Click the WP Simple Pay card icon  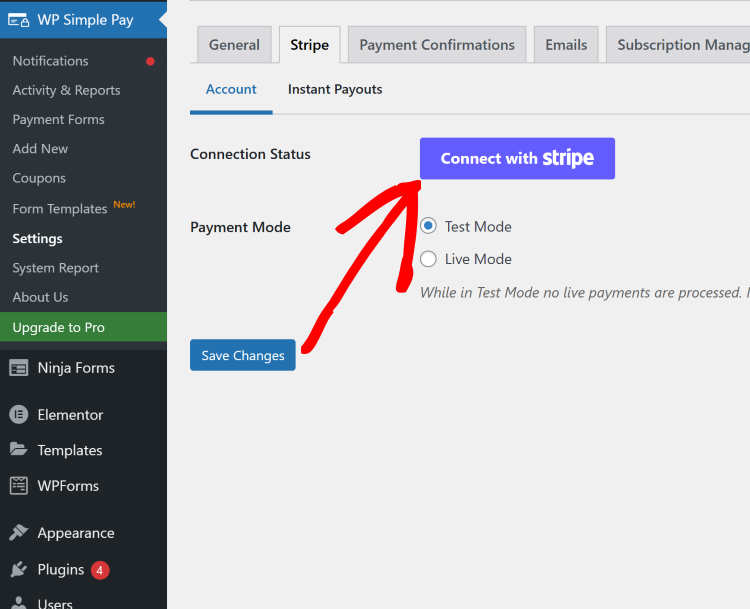pyautogui.click(x=19, y=20)
